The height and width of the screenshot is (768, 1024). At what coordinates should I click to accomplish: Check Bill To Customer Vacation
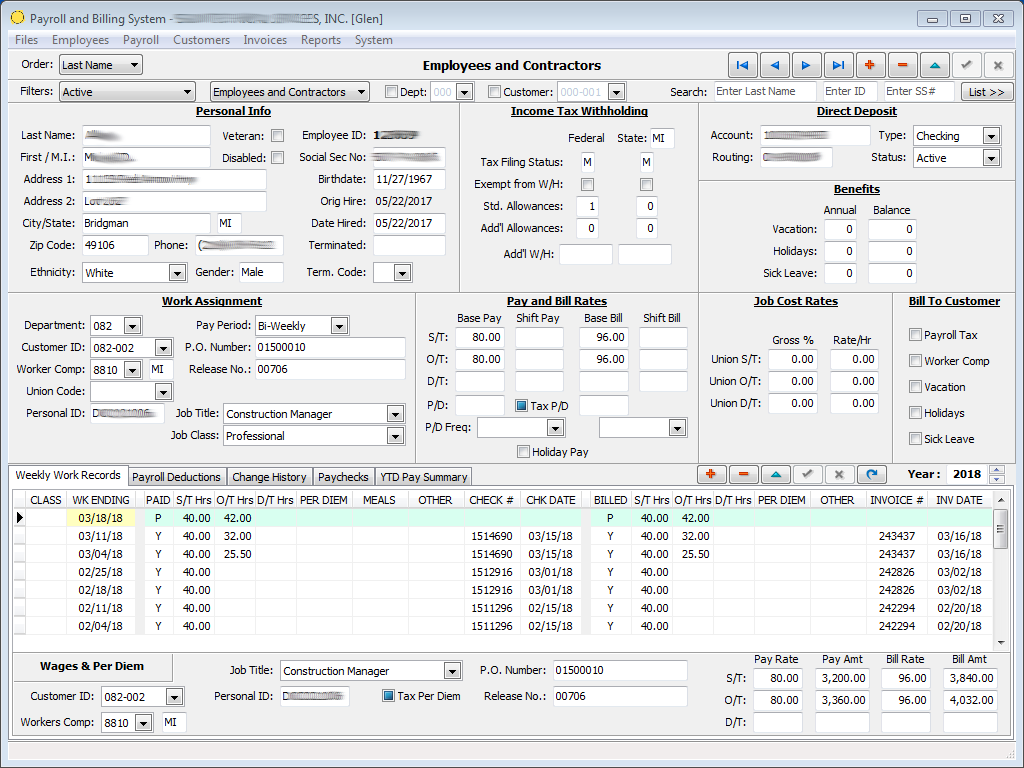pos(916,387)
